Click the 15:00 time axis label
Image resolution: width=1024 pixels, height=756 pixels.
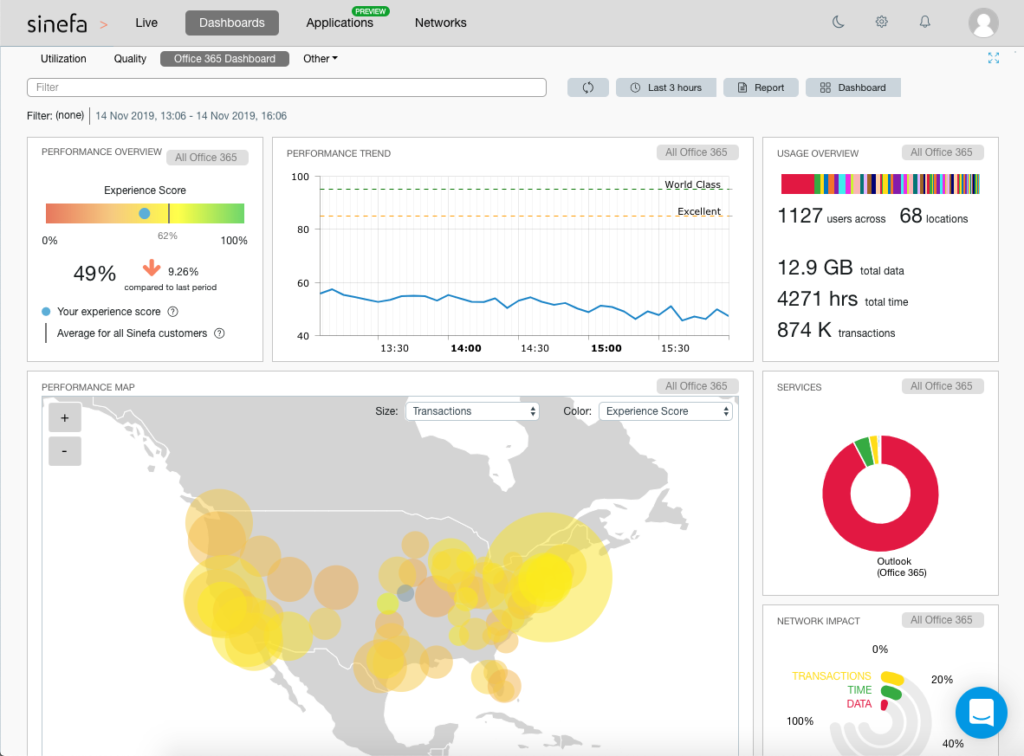tap(606, 348)
